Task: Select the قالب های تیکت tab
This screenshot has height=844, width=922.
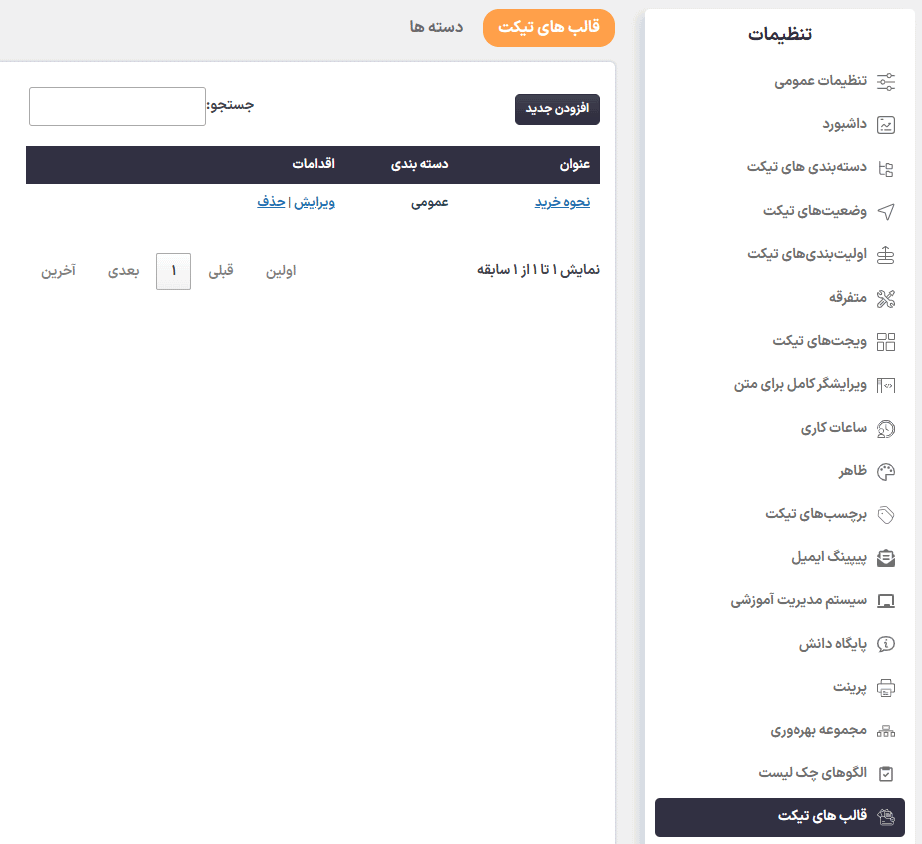Action: [548, 28]
